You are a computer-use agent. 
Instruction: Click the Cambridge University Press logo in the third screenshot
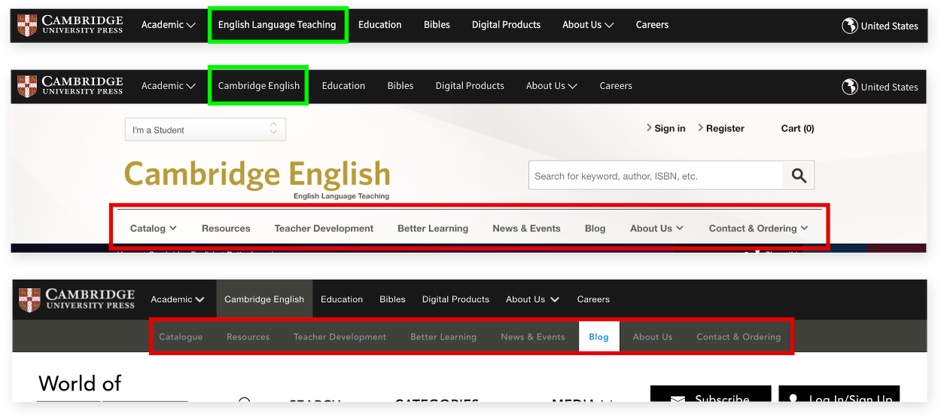click(x=77, y=299)
